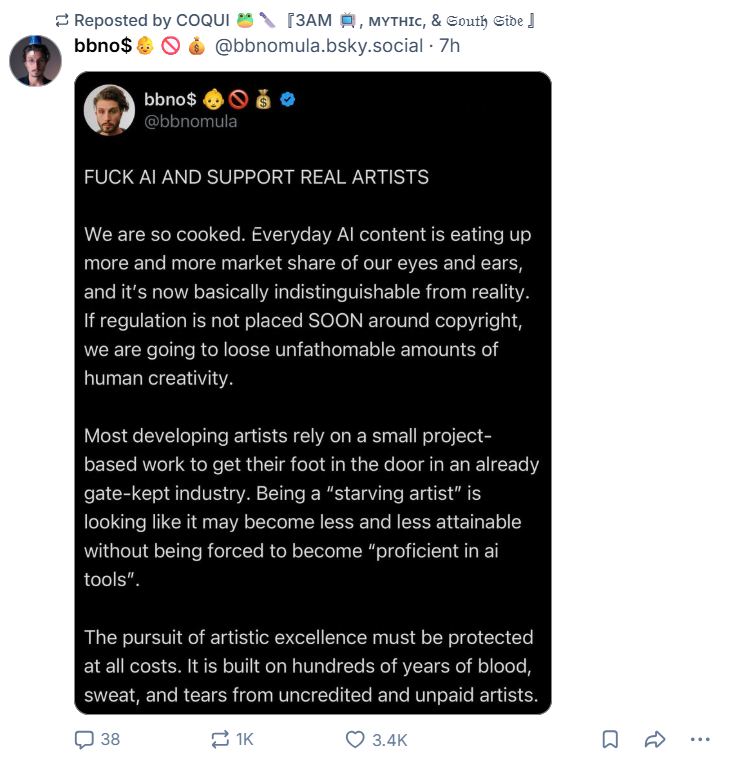Image resolution: width=736 pixels, height=760 pixels.
Task: Click the small repost icon beside 'Reposted by'
Action: click(62, 20)
